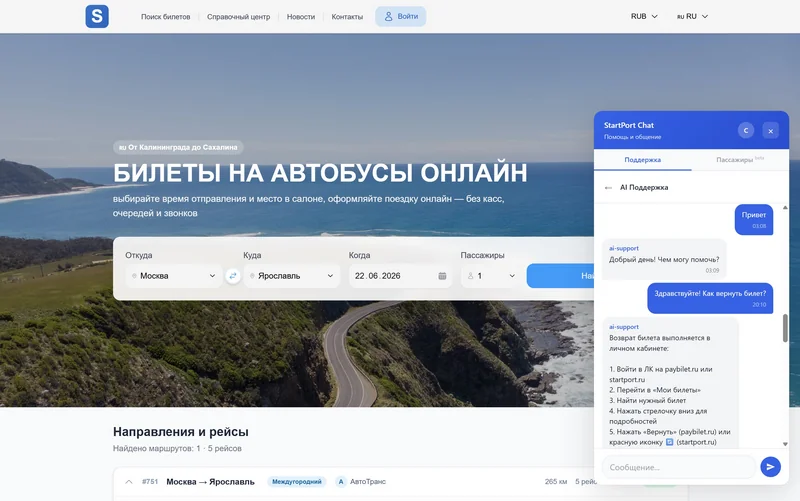Send the chat message
The image size is (800, 501).
[770, 466]
